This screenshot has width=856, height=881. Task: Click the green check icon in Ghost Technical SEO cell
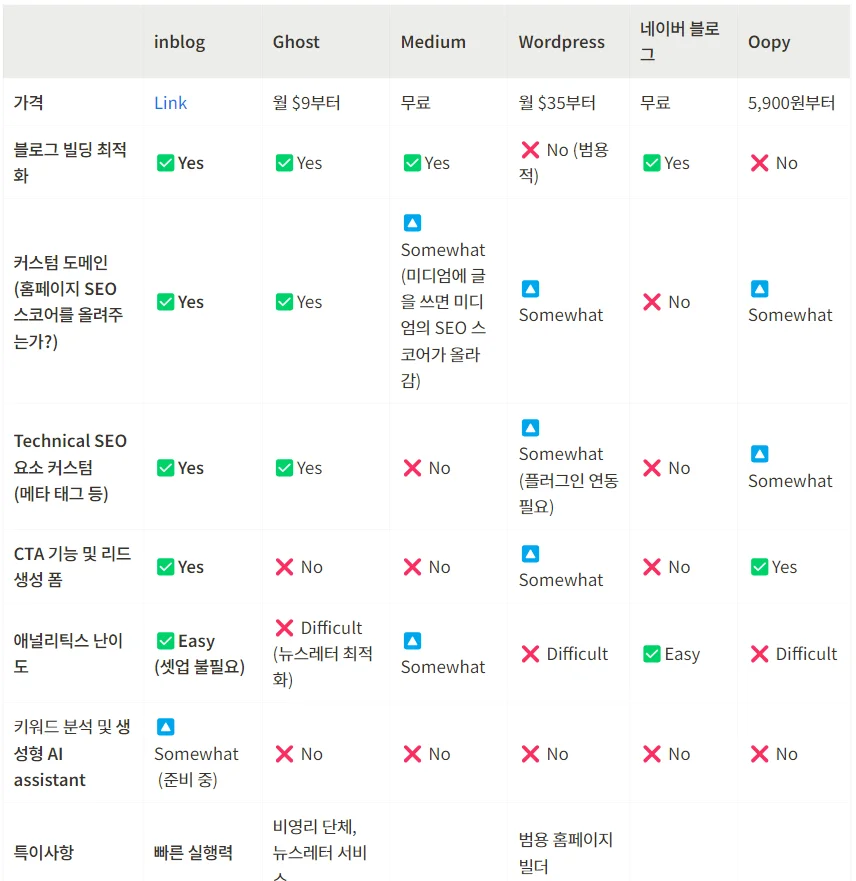pyautogui.click(x=284, y=468)
